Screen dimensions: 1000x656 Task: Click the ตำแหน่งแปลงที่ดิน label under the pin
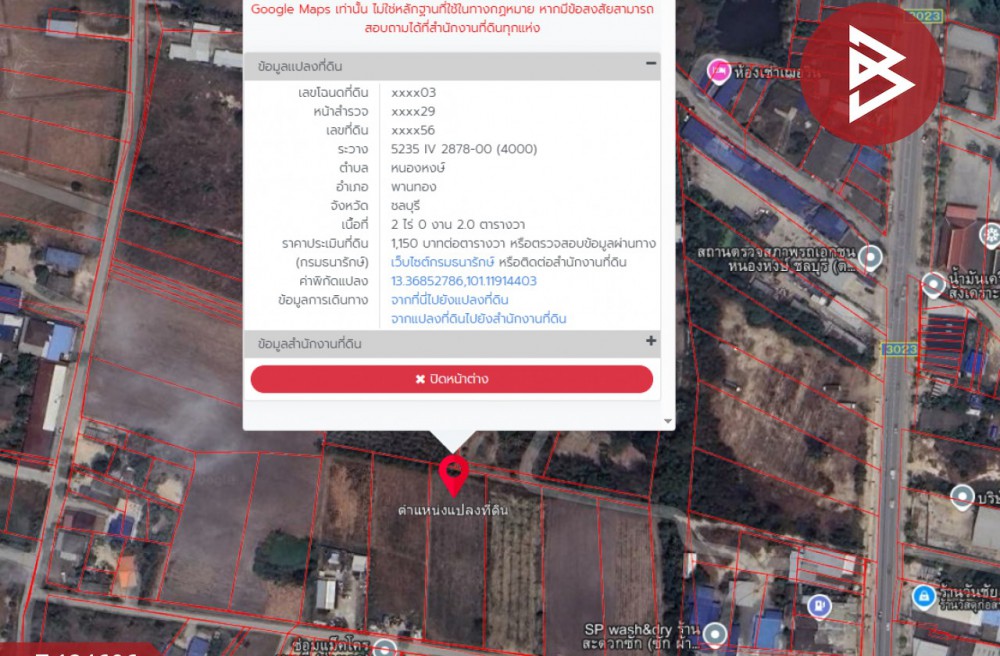(x=453, y=510)
